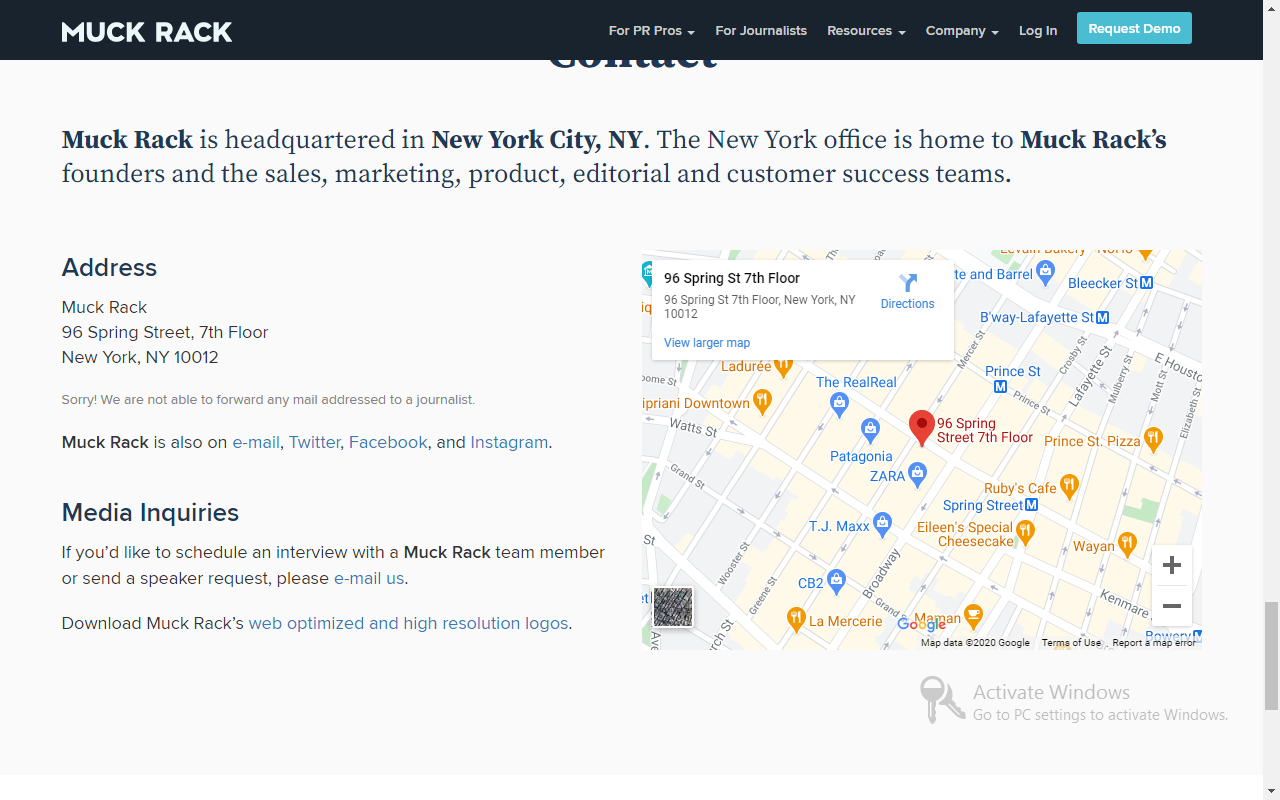
Task: Open the map Terms of Use
Action: pos(1071,643)
